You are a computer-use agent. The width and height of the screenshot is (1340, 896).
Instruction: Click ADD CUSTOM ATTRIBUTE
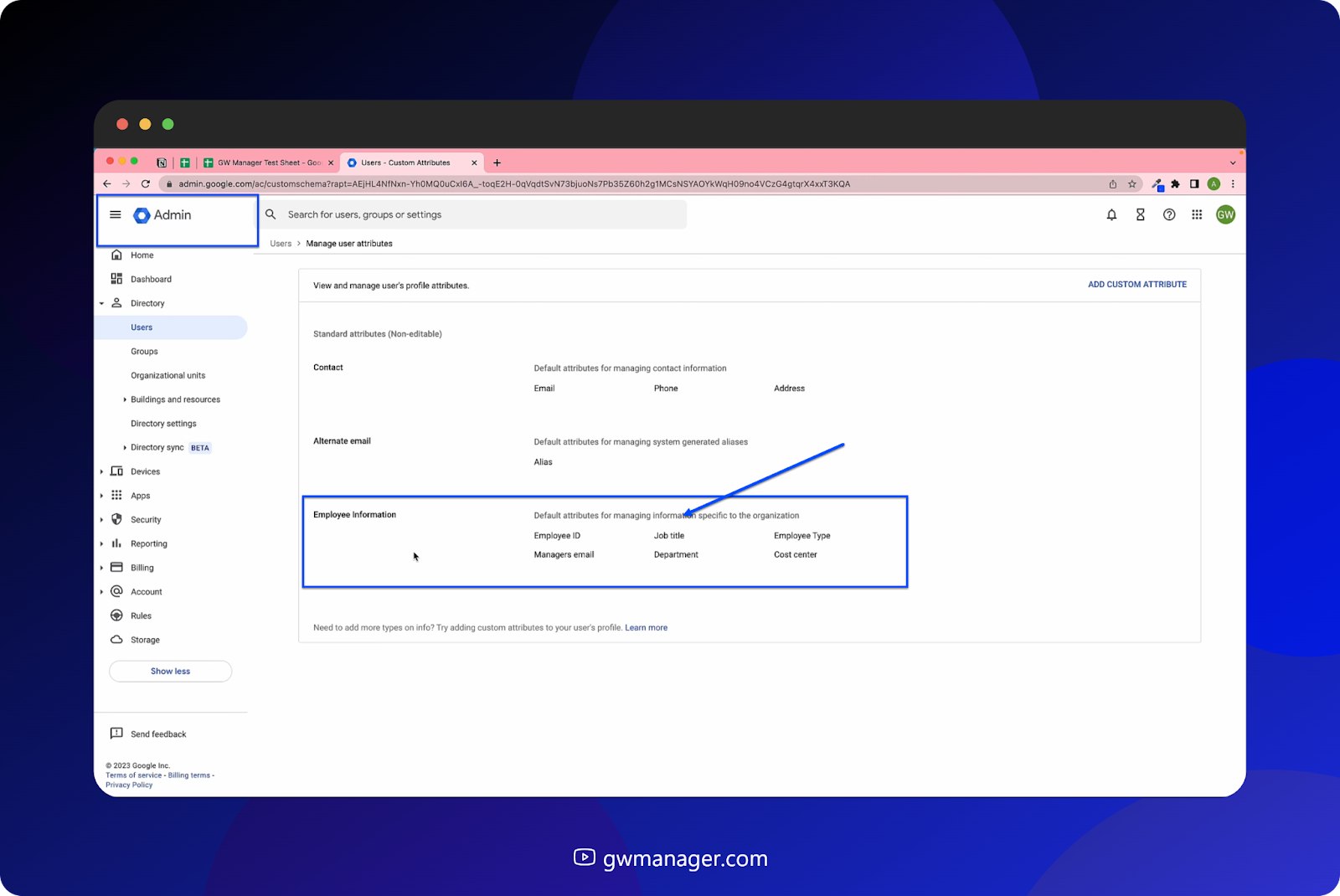(1136, 285)
